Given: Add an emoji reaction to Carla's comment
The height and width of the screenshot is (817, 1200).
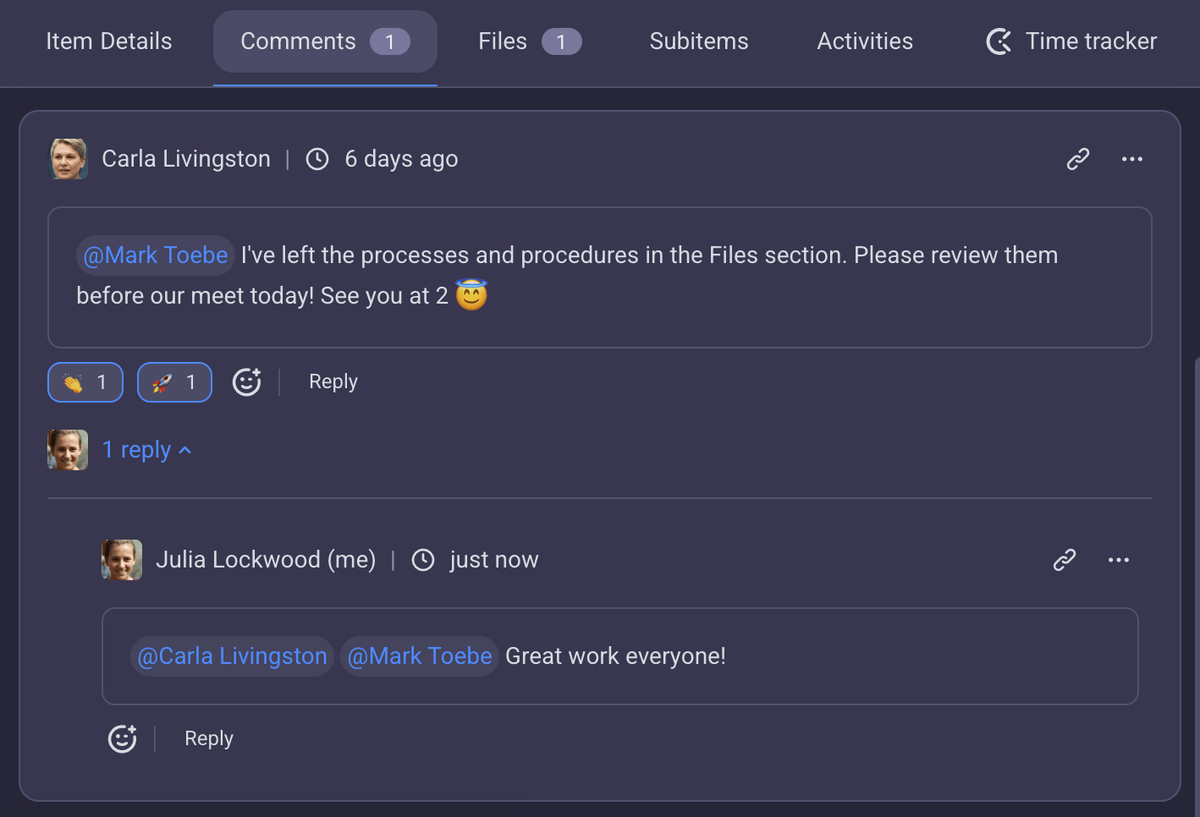Looking at the screenshot, I should 247,382.
